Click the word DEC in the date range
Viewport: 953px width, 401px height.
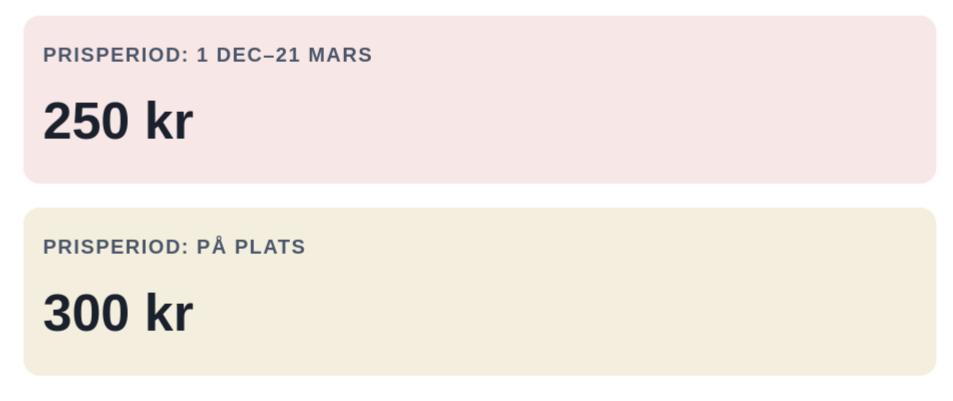(238, 55)
